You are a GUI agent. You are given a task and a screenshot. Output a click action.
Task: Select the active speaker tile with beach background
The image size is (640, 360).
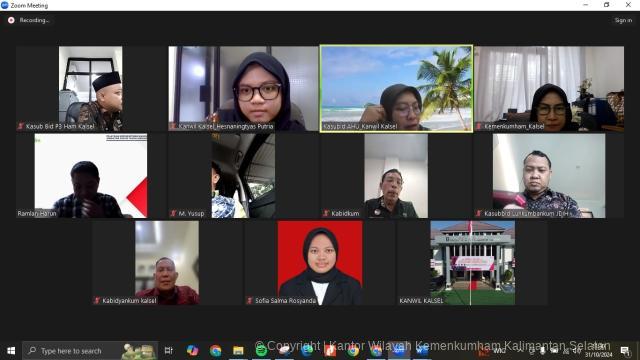396,89
